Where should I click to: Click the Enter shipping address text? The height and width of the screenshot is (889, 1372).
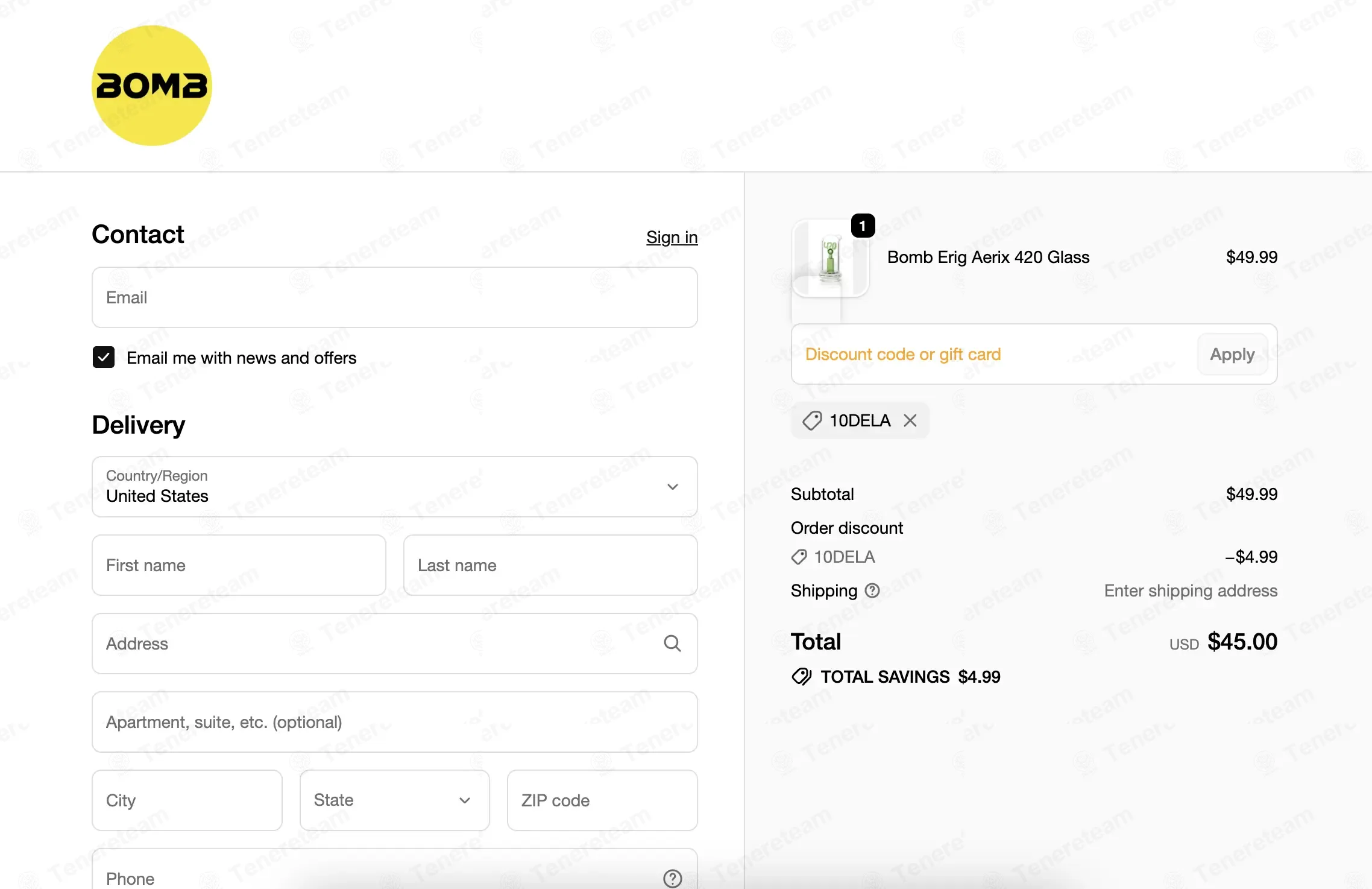click(x=1191, y=590)
